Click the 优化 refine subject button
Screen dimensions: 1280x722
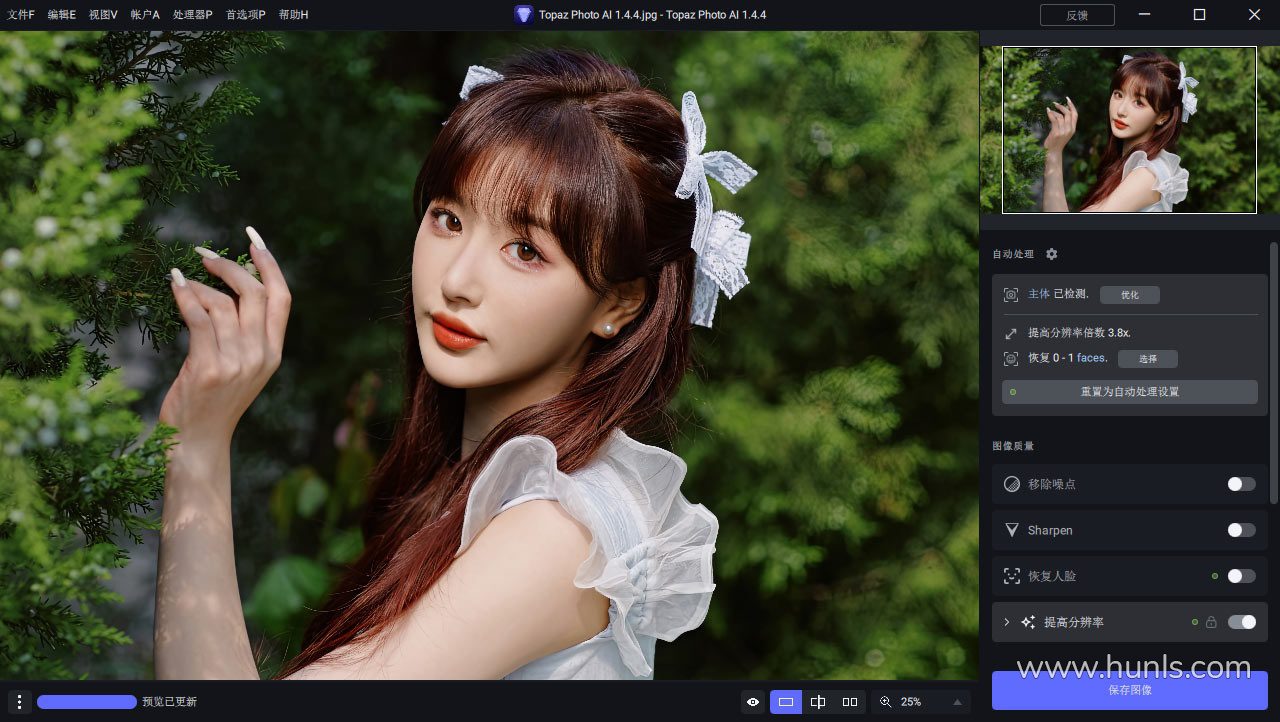pyautogui.click(x=1130, y=295)
